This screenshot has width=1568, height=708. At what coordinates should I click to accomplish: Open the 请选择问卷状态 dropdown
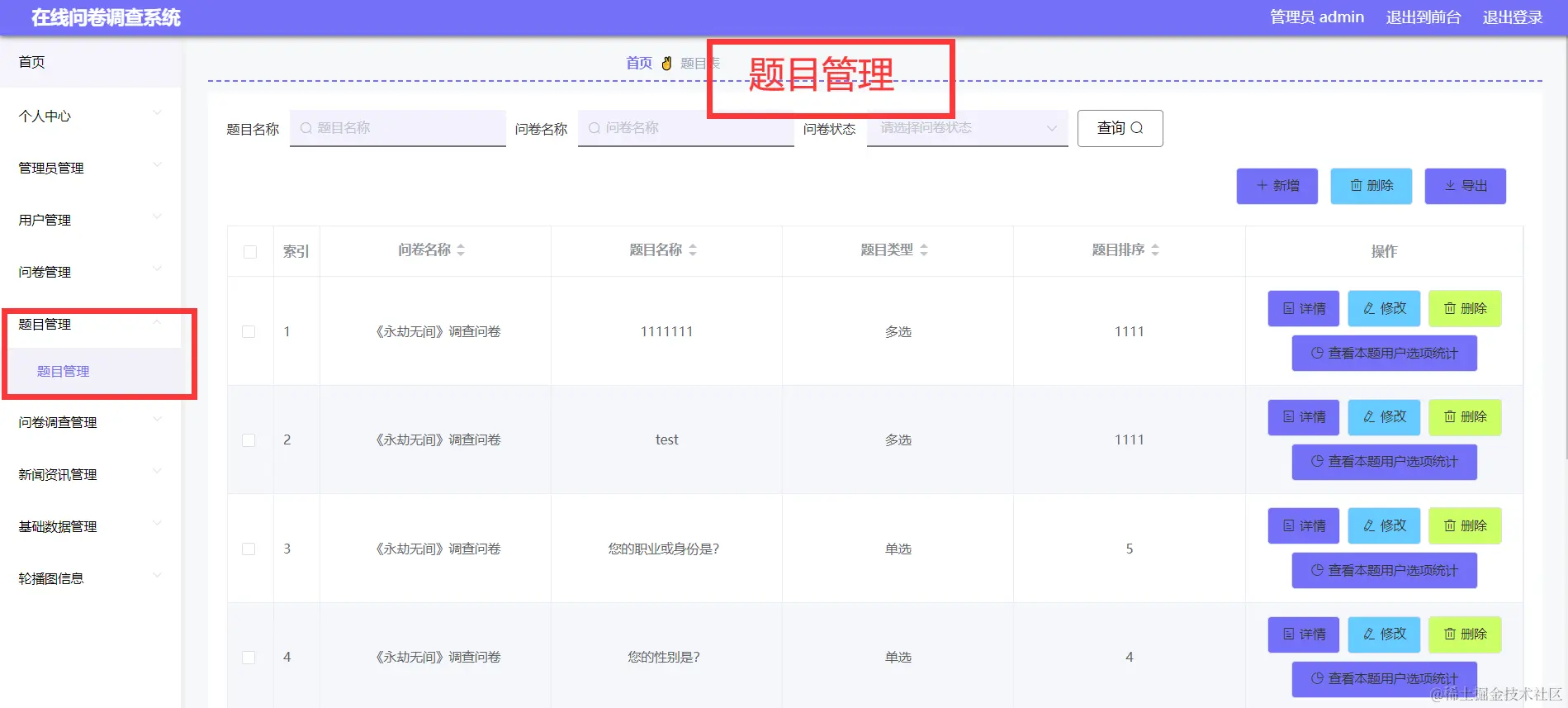click(x=967, y=128)
